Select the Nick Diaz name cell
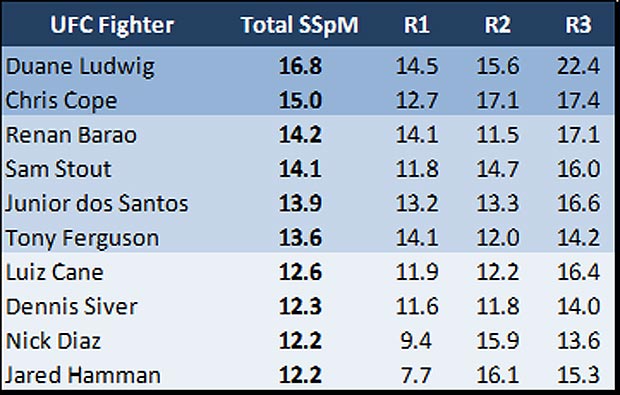The image size is (620, 395). coord(53,341)
